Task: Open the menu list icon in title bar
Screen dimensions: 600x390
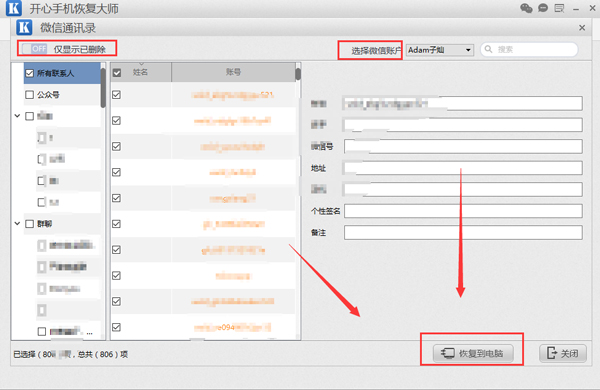Action: (559, 8)
